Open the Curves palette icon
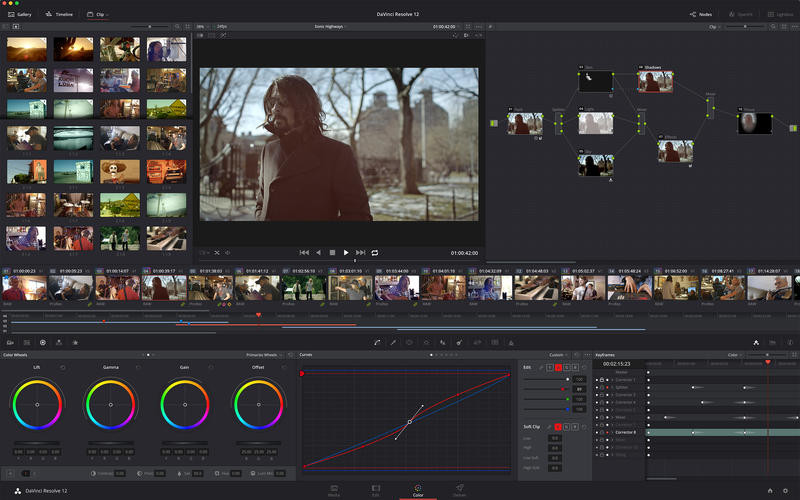Viewport: 800px width, 500px height. tap(376, 343)
